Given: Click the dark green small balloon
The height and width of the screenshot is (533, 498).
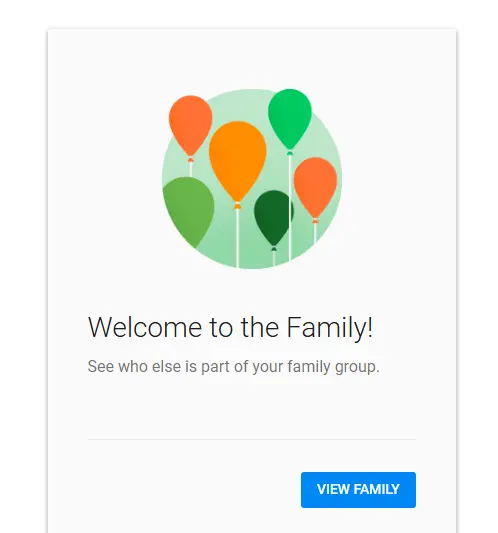Looking at the screenshot, I should click(273, 218).
